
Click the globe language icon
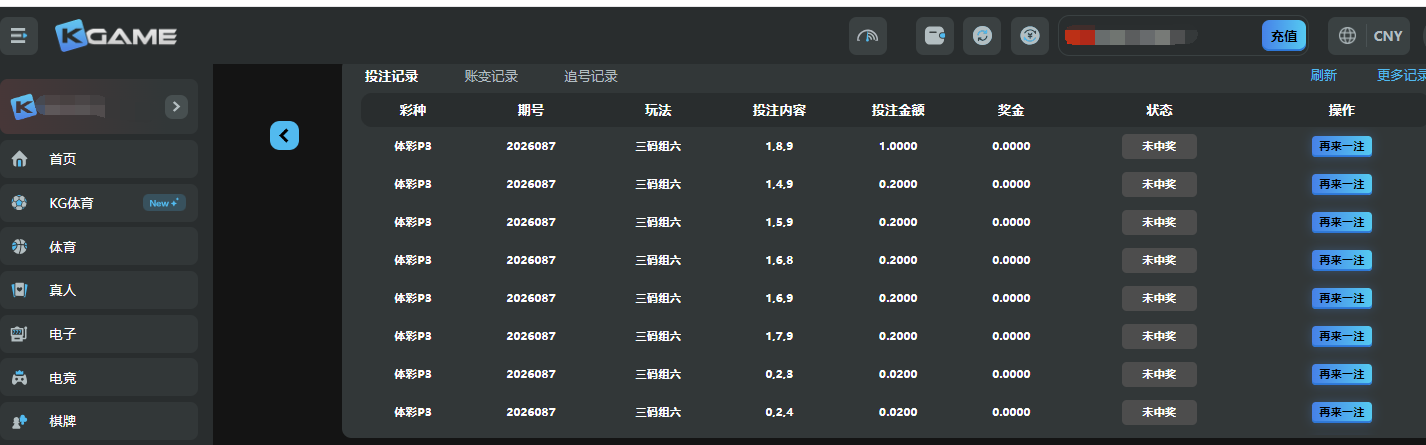(x=1347, y=36)
